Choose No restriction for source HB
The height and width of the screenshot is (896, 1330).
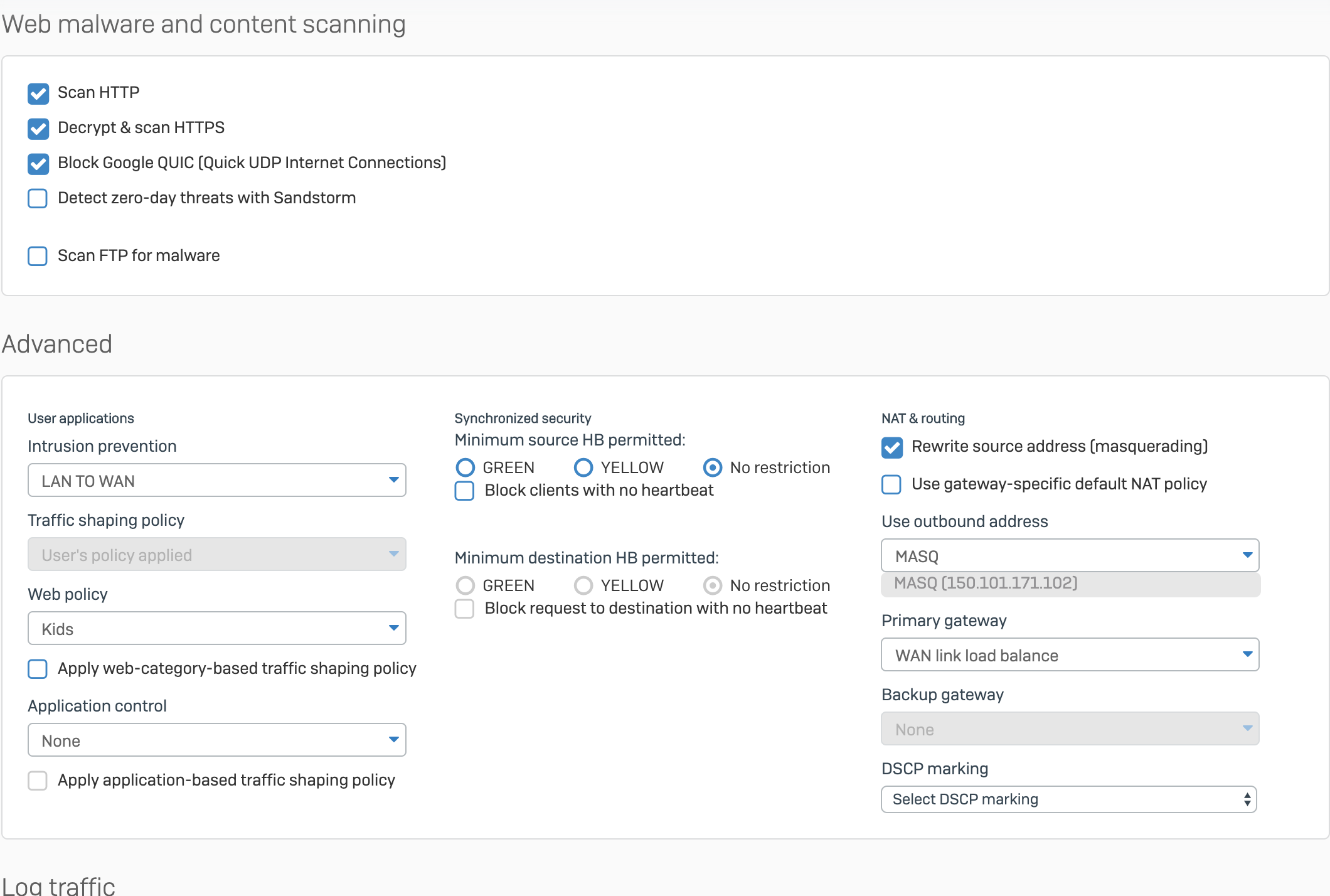[713, 467]
